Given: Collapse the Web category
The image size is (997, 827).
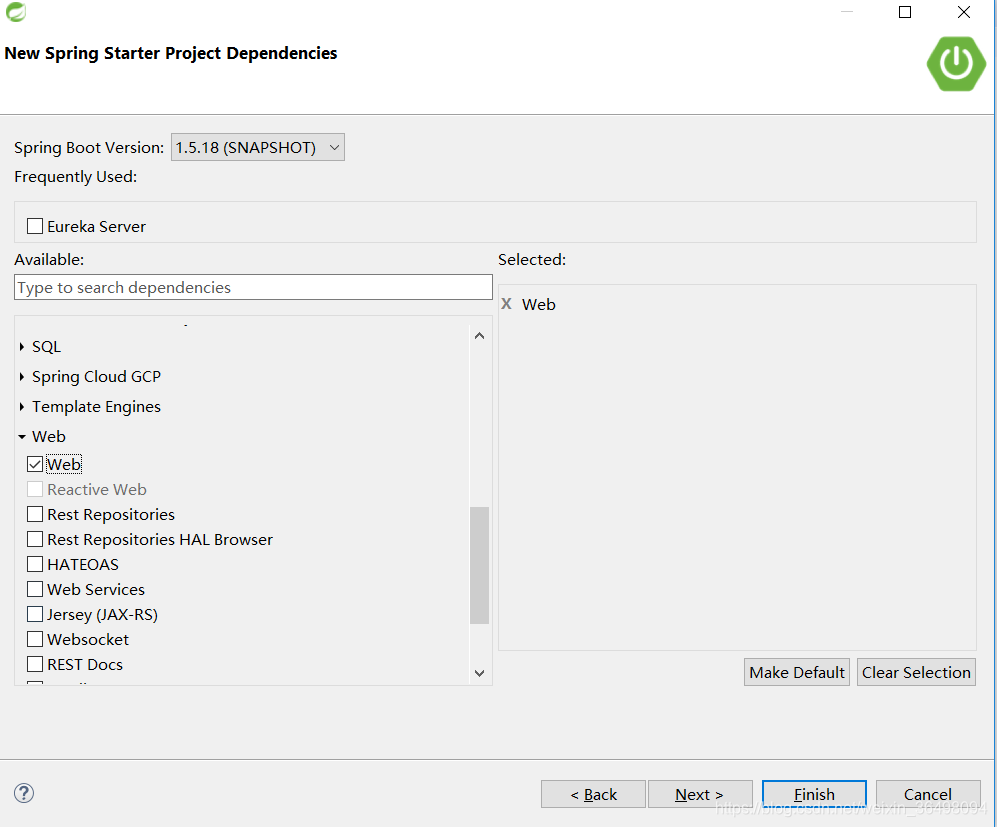Looking at the screenshot, I should coord(22,437).
